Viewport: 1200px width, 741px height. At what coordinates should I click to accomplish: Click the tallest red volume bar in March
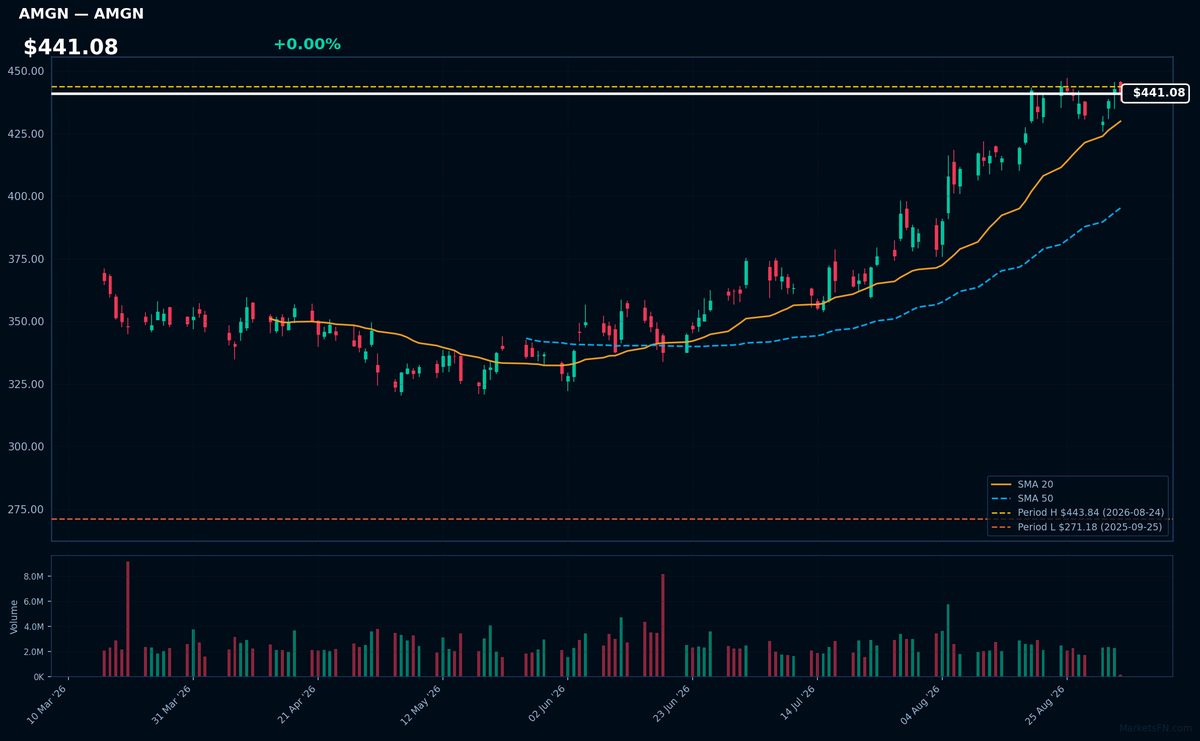coord(128,619)
